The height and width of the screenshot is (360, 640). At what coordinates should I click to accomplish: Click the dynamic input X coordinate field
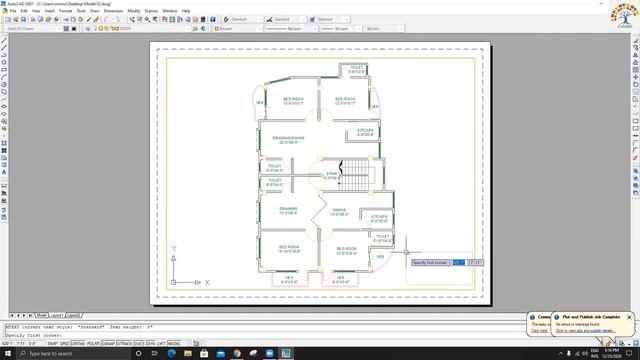click(x=459, y=262)
